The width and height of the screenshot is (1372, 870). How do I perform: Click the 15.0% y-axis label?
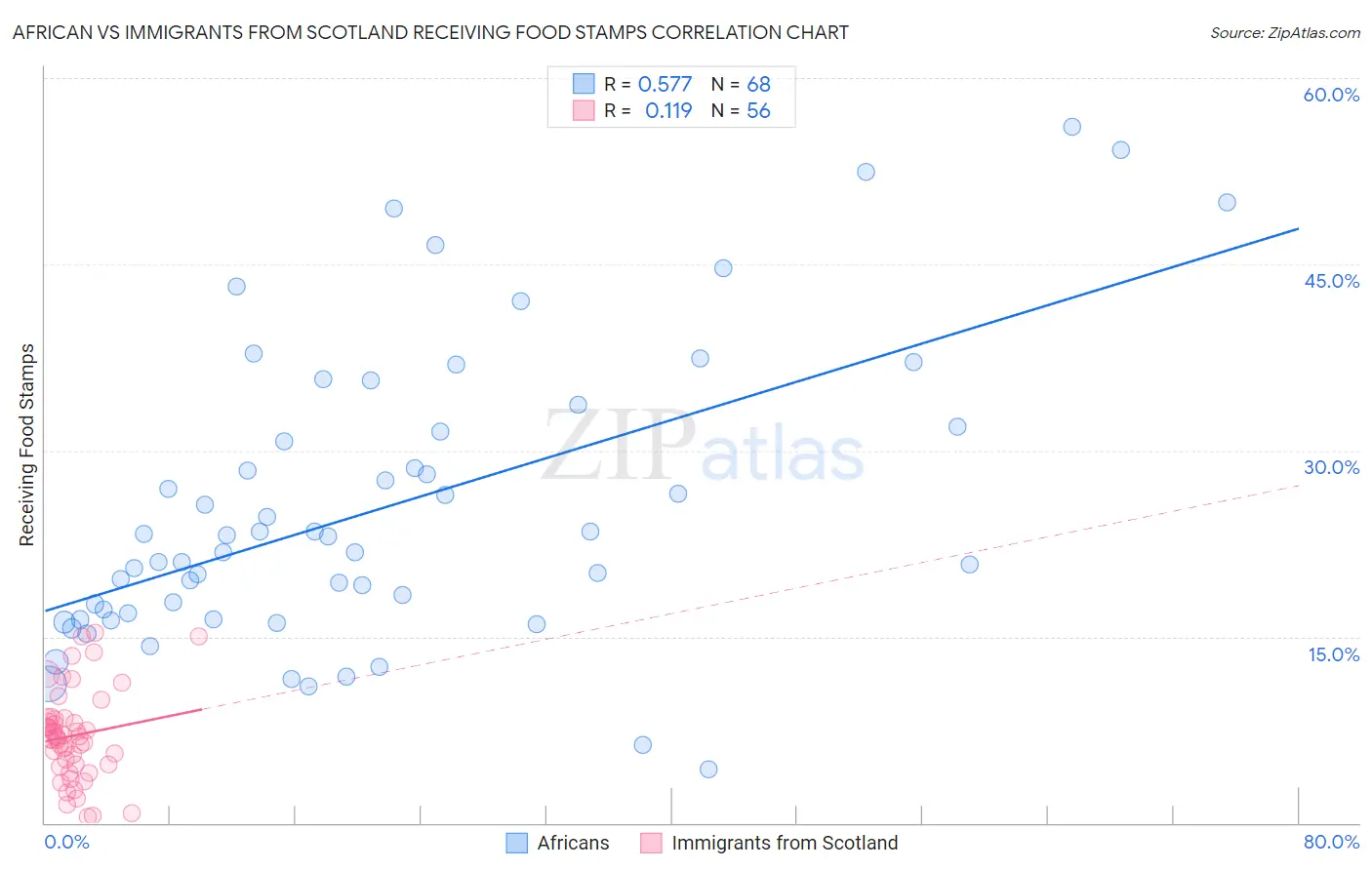coord(1333,654)
